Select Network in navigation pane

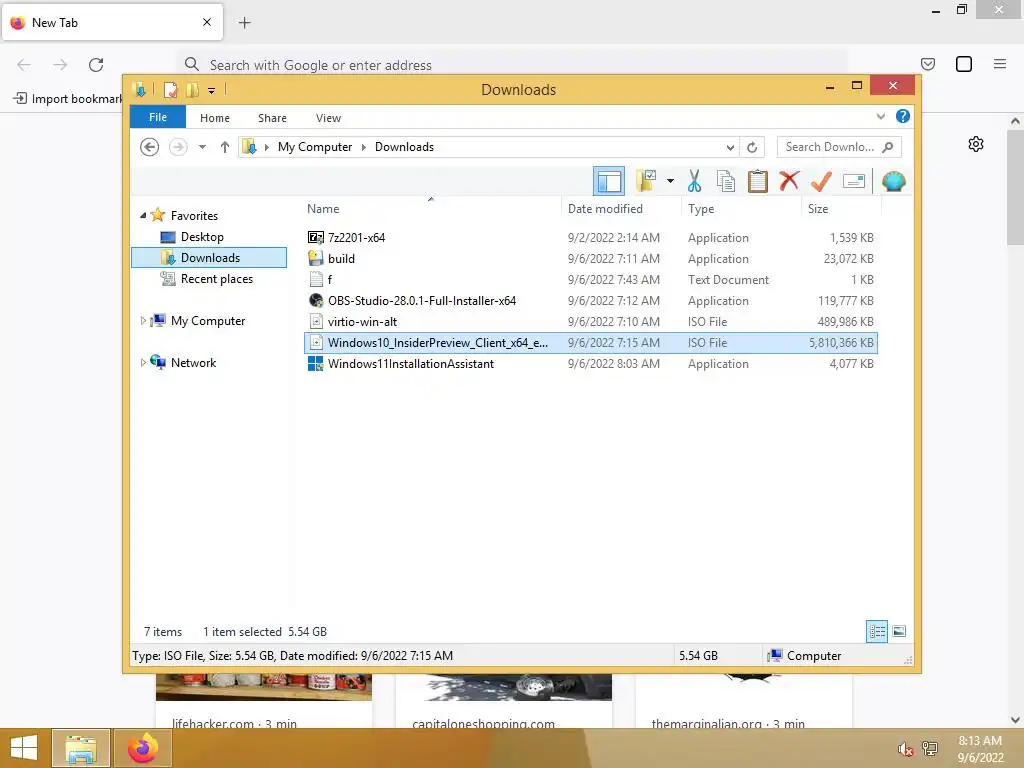(x=193, y=362)
